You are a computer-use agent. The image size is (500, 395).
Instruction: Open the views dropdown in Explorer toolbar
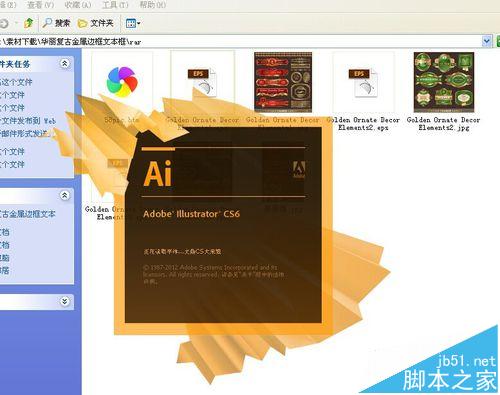click(x=133, y=23)
